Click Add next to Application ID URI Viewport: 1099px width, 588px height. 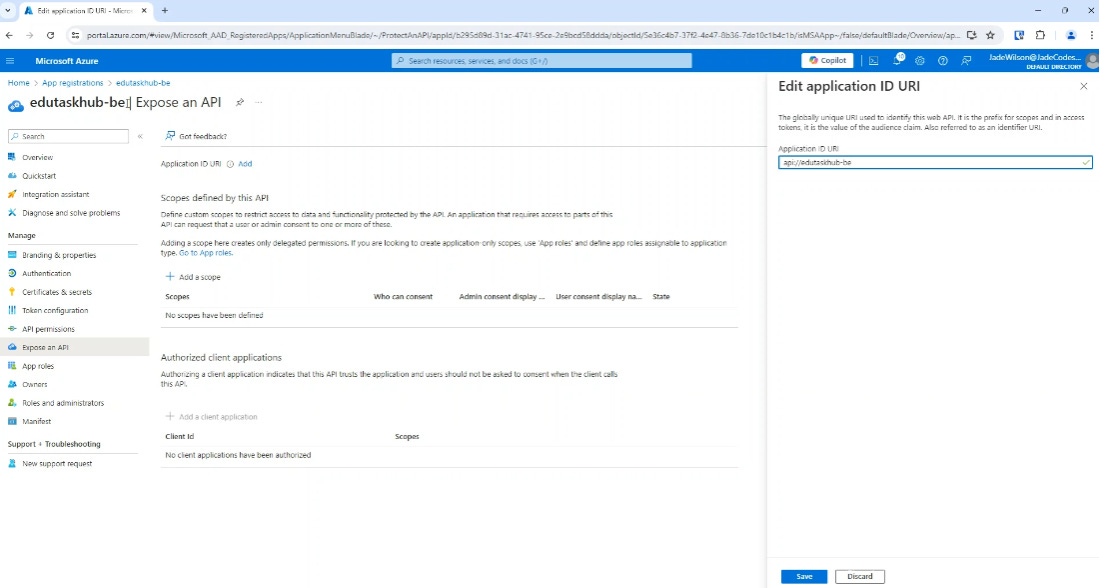[245, 164]
